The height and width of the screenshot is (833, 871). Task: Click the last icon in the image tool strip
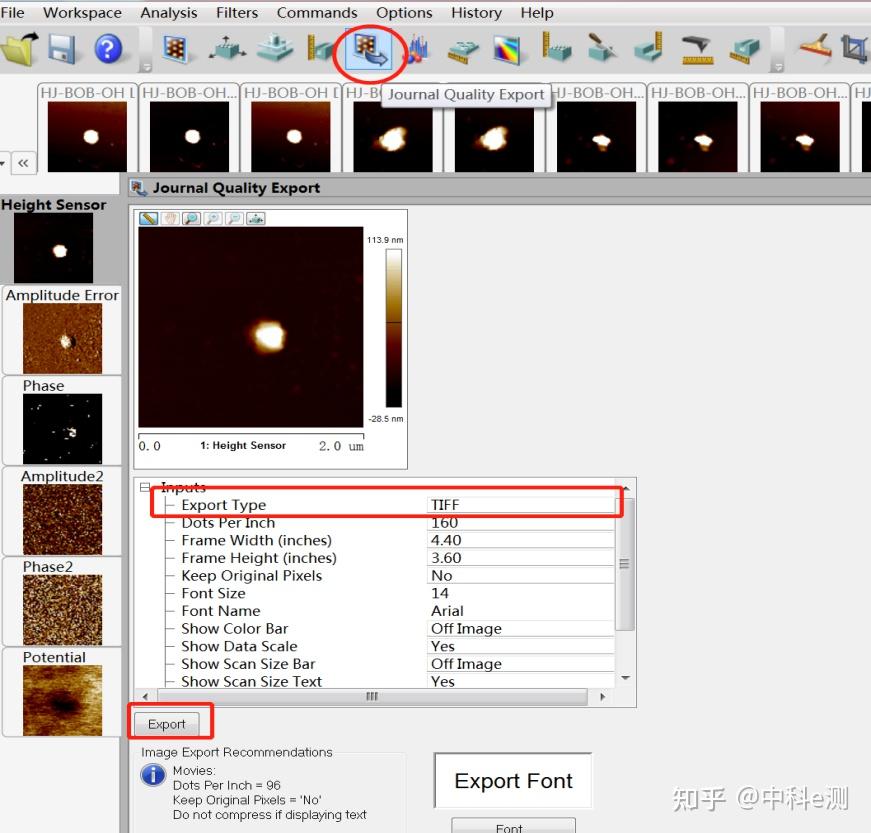[x=256, y=218]
